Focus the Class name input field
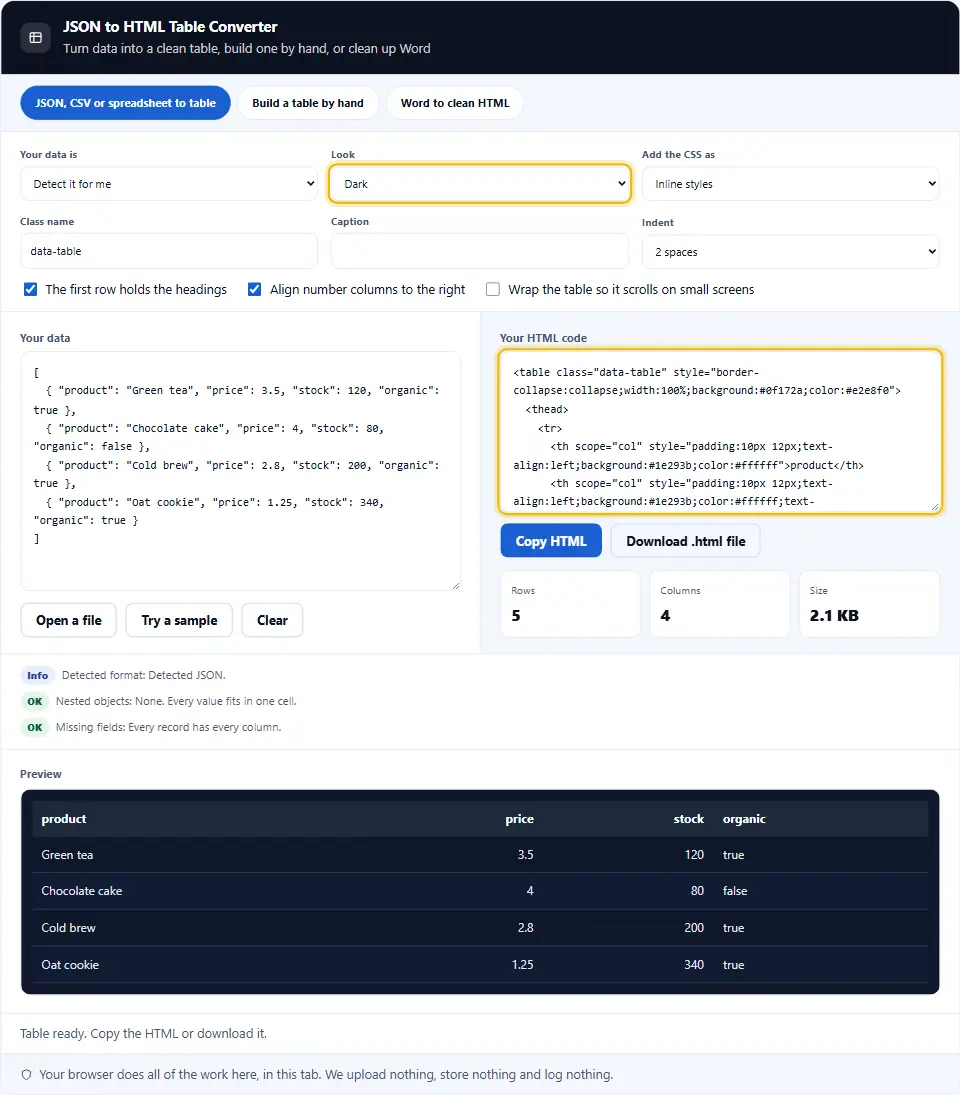The image size is (960, 1095). (169, 251)
